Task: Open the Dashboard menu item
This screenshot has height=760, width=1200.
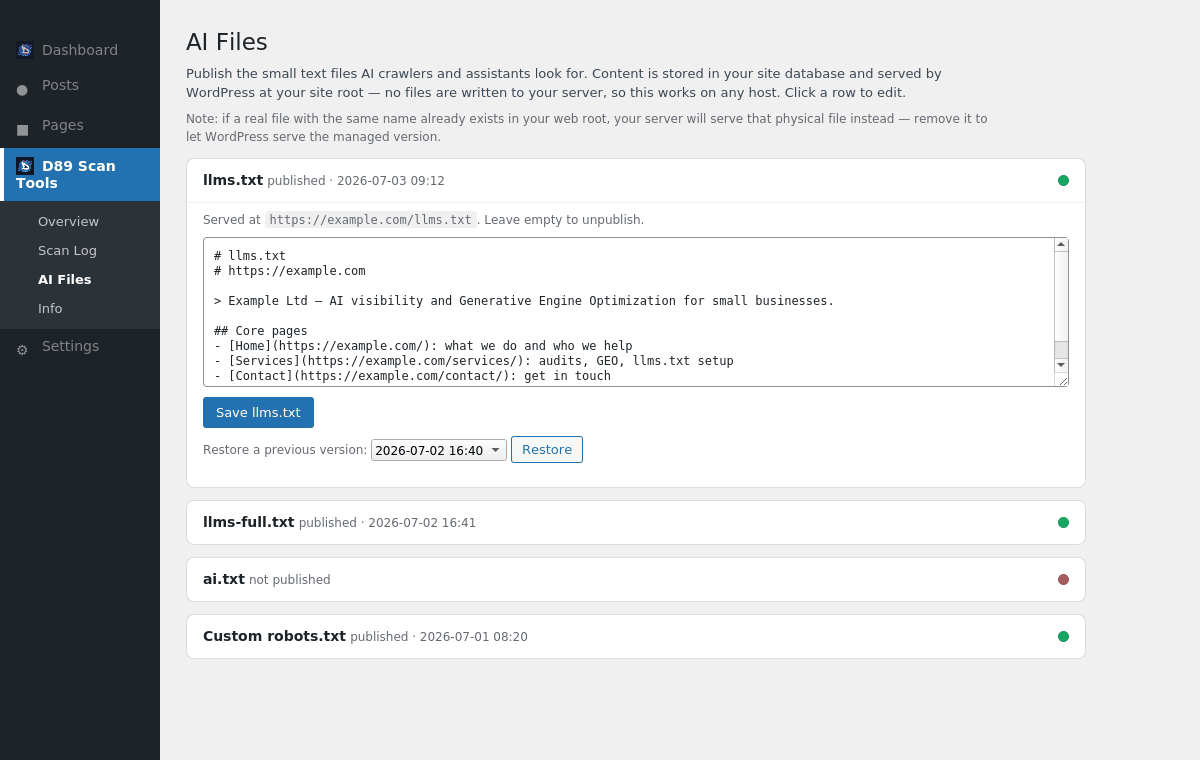Action: coord(80,50)
